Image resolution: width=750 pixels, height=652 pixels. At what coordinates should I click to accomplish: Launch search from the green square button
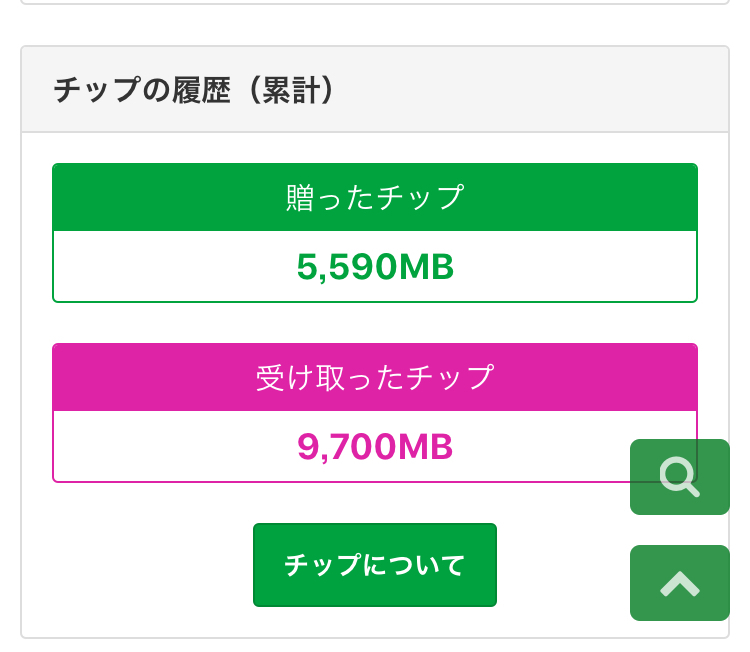coord(679,477)
